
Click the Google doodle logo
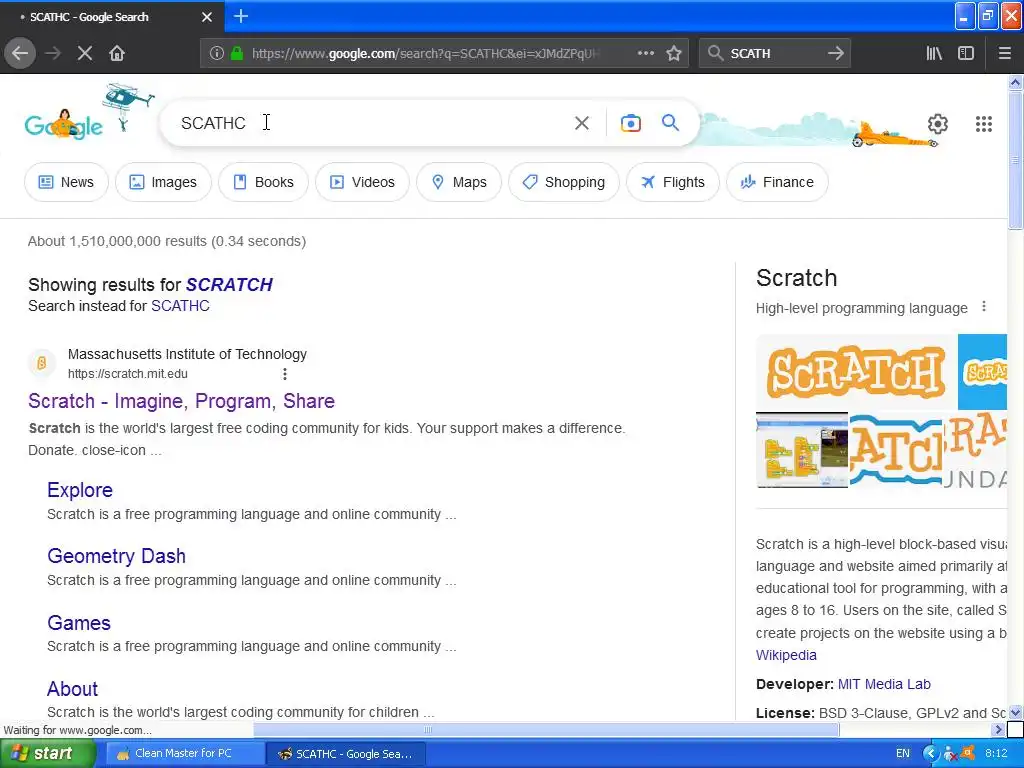(x=63, y=123)
